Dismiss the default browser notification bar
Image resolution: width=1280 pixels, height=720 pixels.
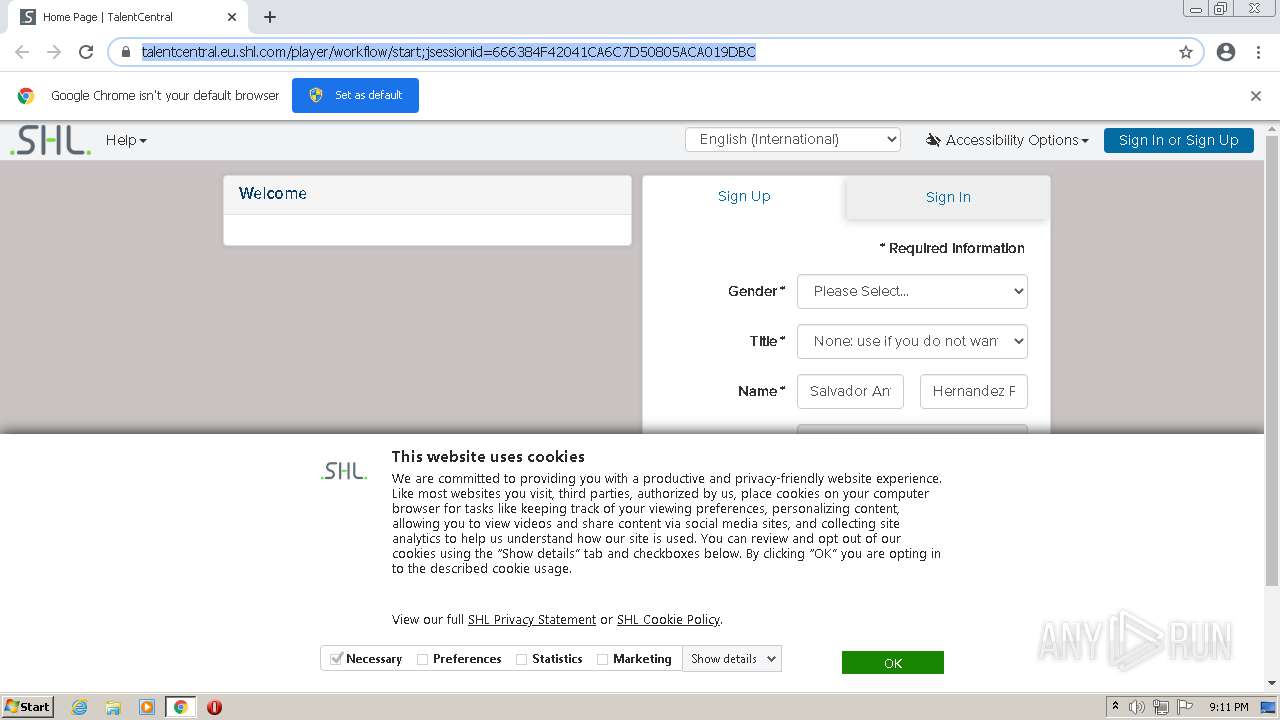(1256, 96)
